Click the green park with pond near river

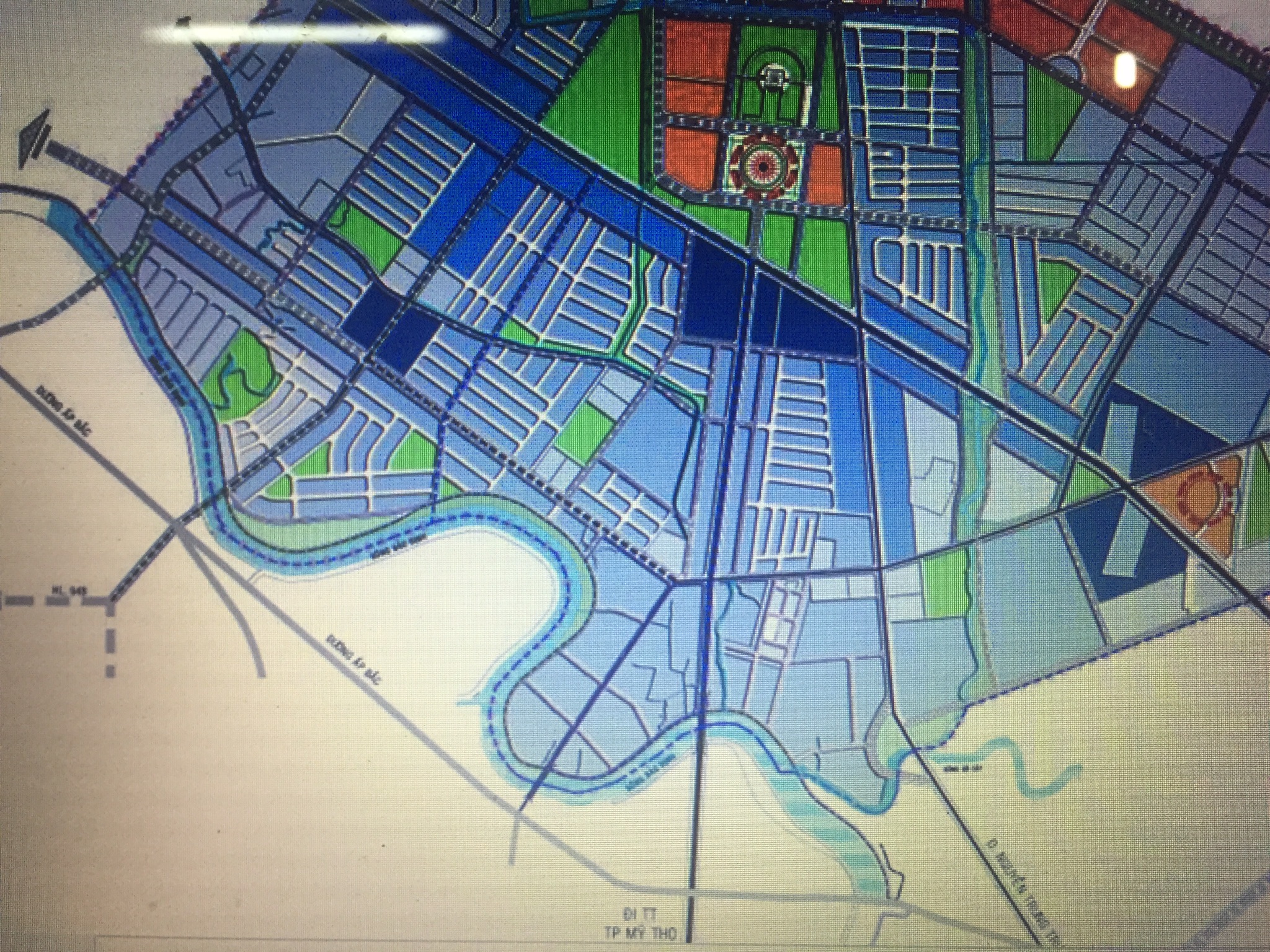tap(242, 372)
